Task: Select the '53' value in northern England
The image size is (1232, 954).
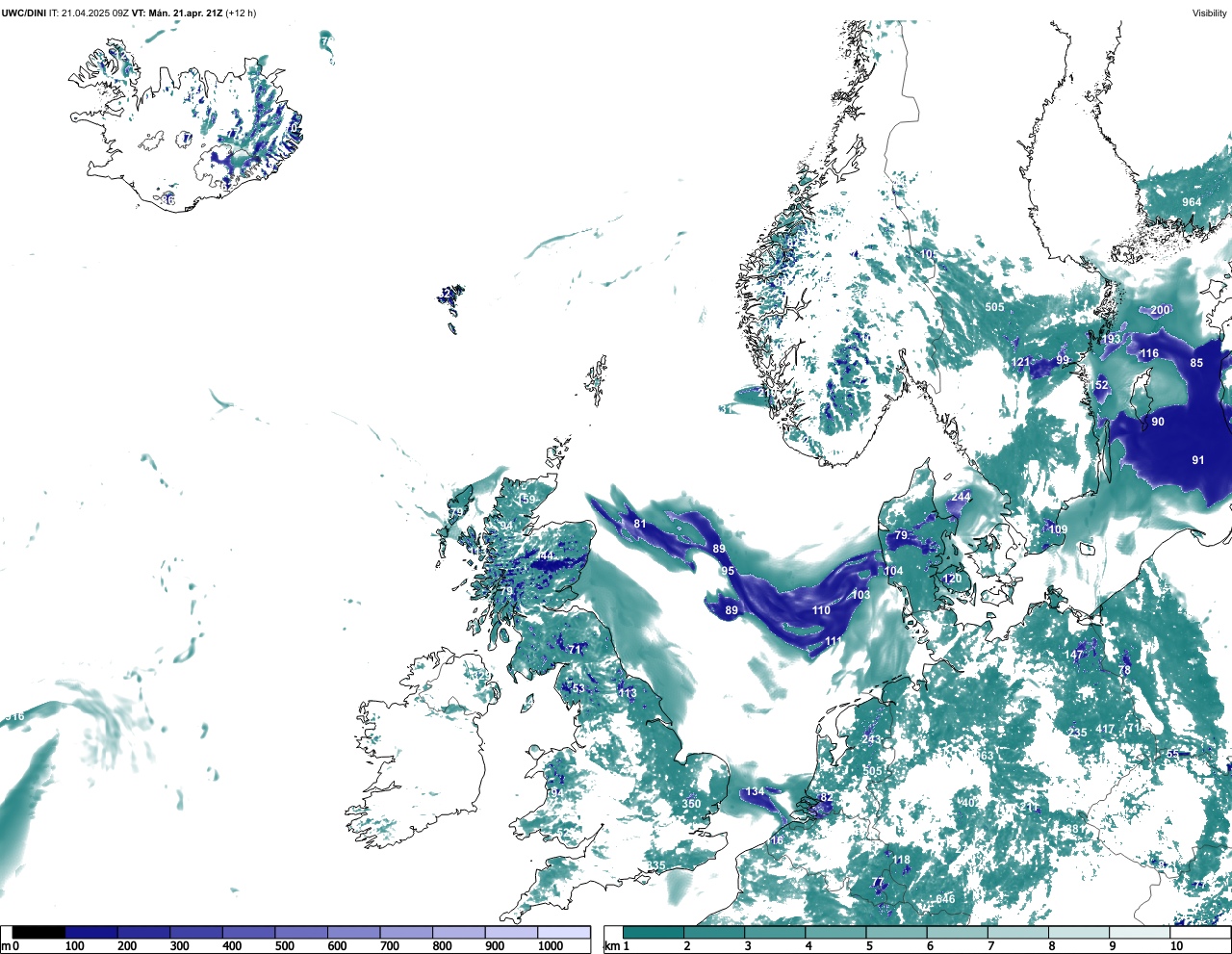Action: [x=578, y=688]
